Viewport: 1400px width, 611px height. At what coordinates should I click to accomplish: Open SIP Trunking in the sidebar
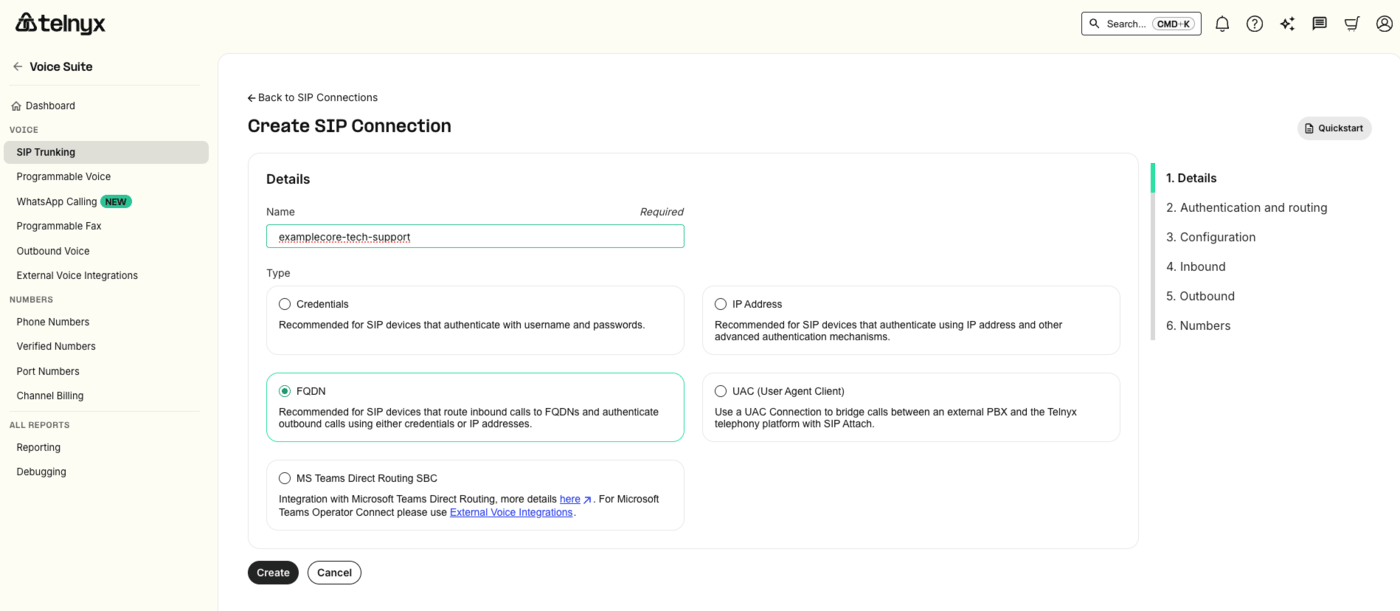(106, 152)
